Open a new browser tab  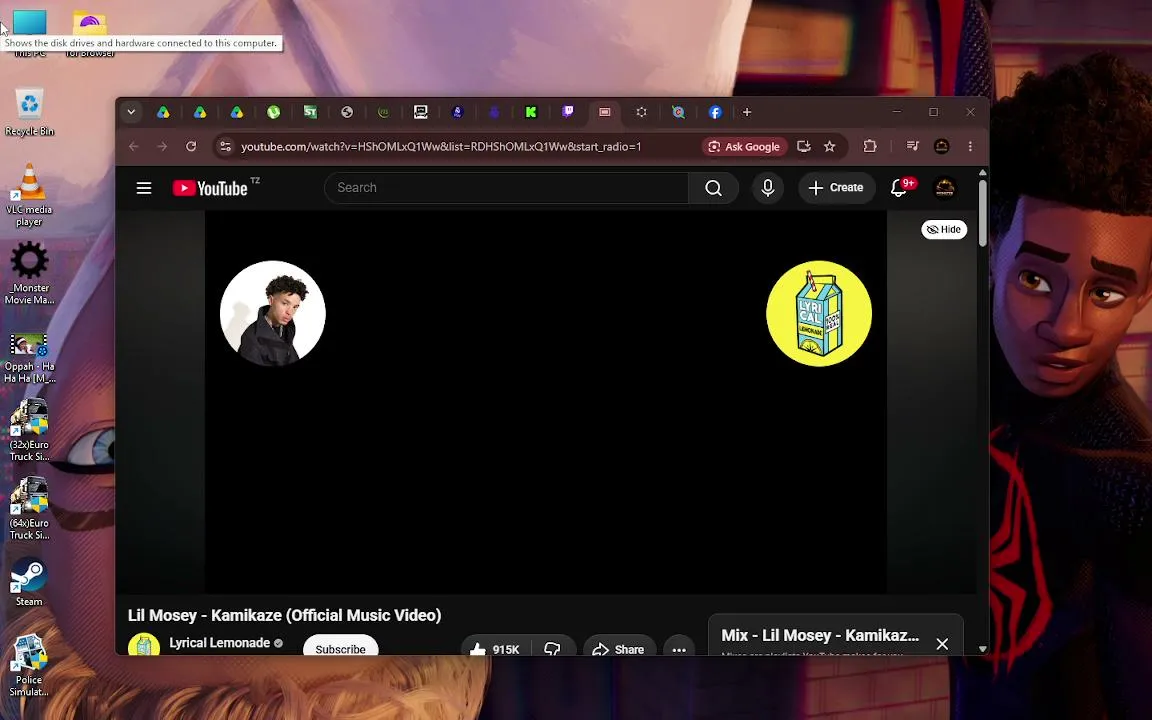tap(747, 112)
